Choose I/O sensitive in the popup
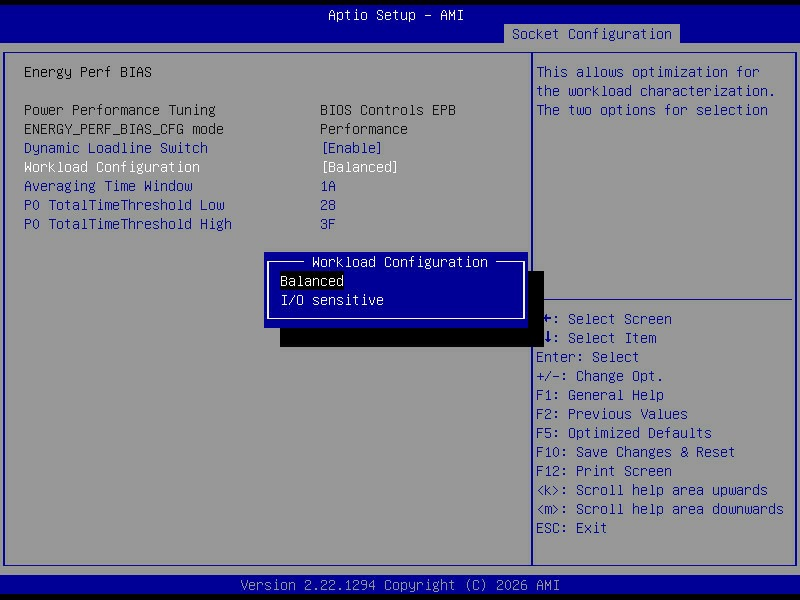 coord(332,300)
